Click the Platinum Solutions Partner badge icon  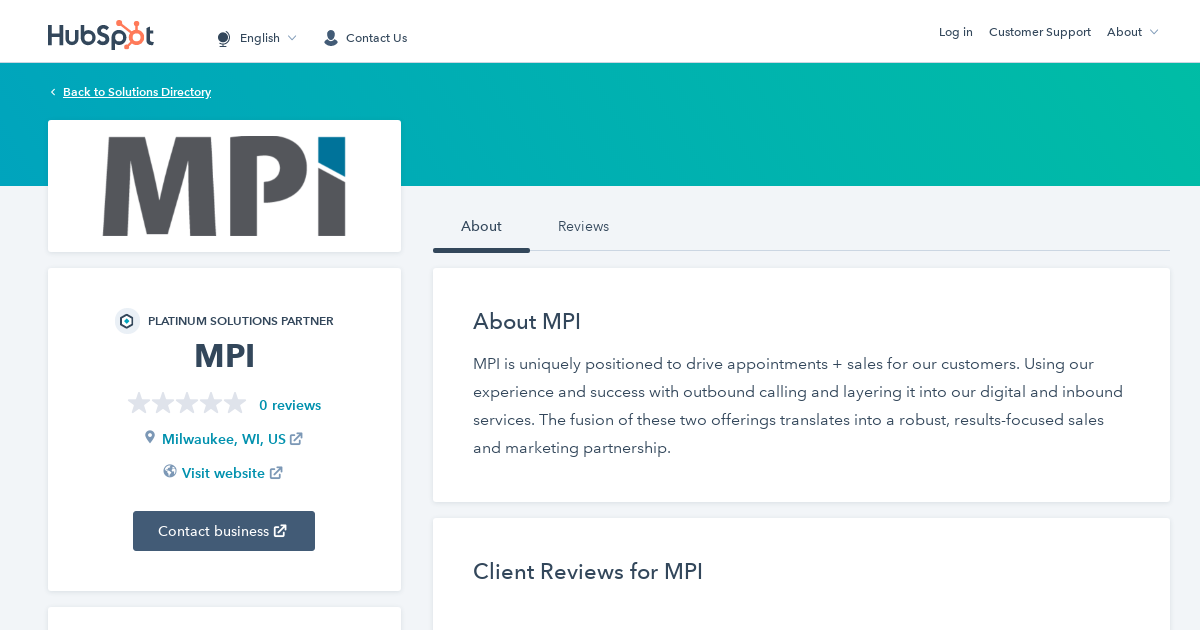(x=127, y=321)
